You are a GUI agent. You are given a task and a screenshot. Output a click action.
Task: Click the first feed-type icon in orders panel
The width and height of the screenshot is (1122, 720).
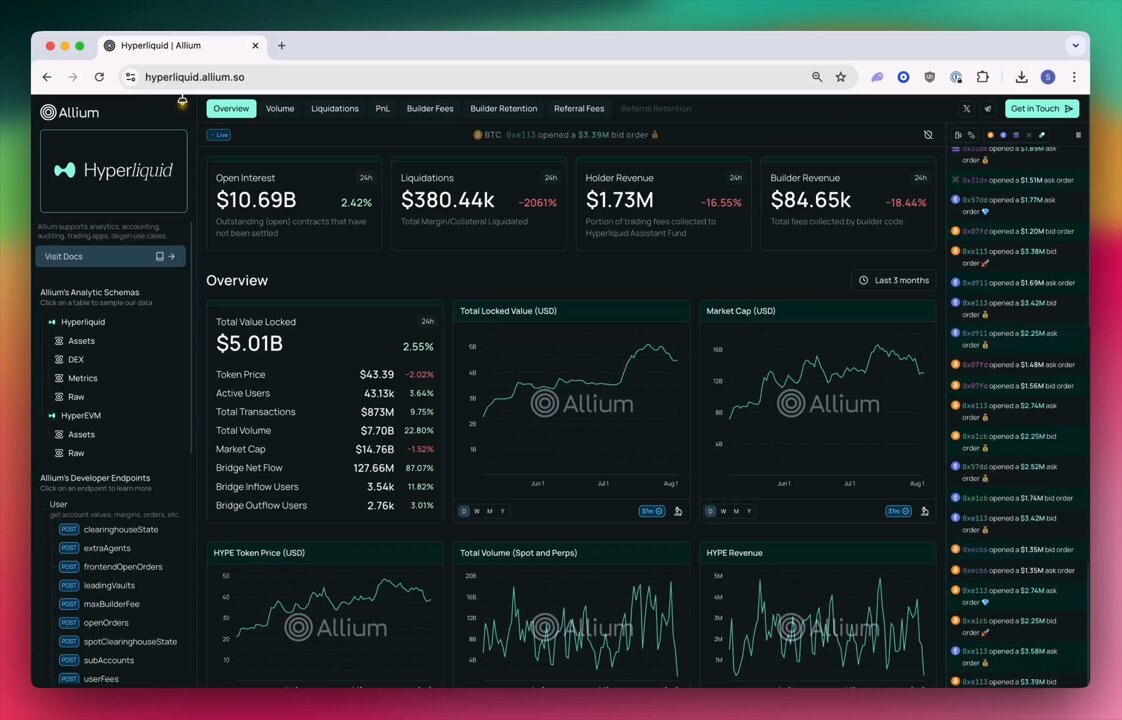point(958,135)
